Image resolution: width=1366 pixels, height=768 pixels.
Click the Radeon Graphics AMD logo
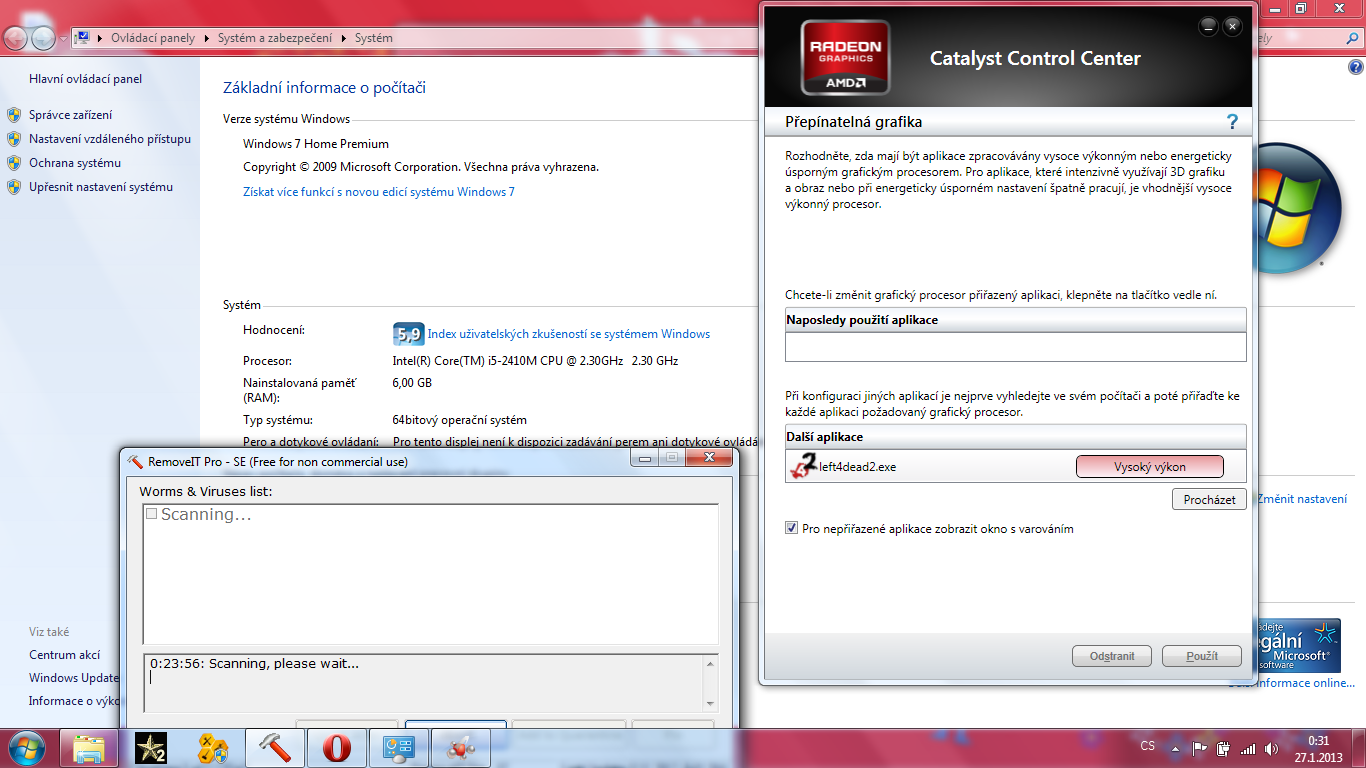coord(845,58)
